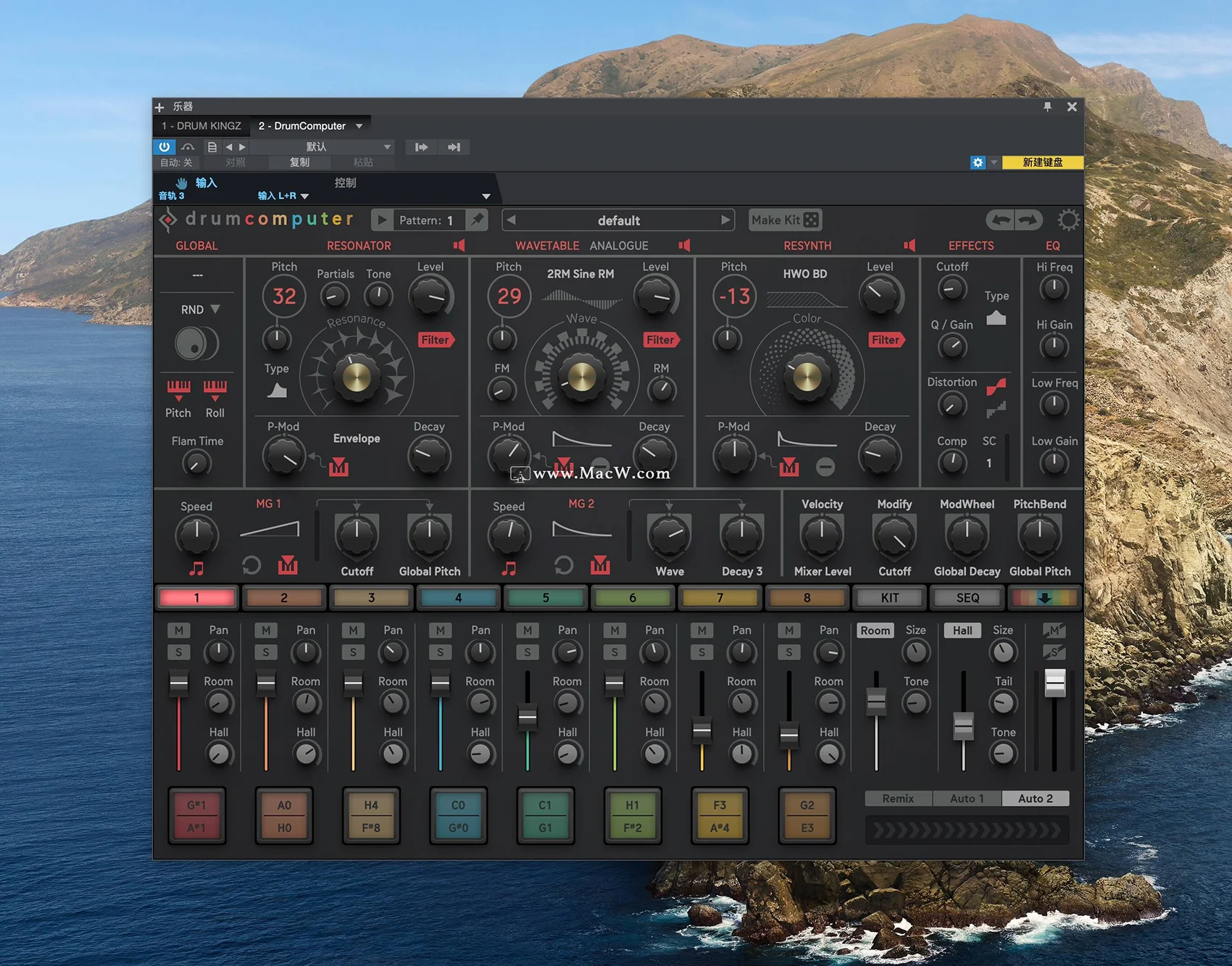Open the RND dropdown arrow
This screenshot has height=966, width=1232.
[215, 309]
